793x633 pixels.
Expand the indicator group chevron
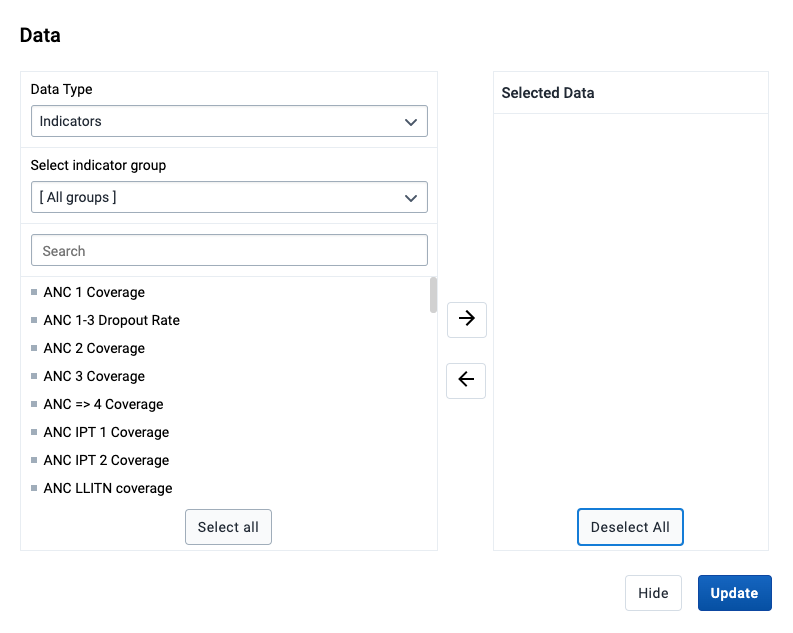[411, 198]
